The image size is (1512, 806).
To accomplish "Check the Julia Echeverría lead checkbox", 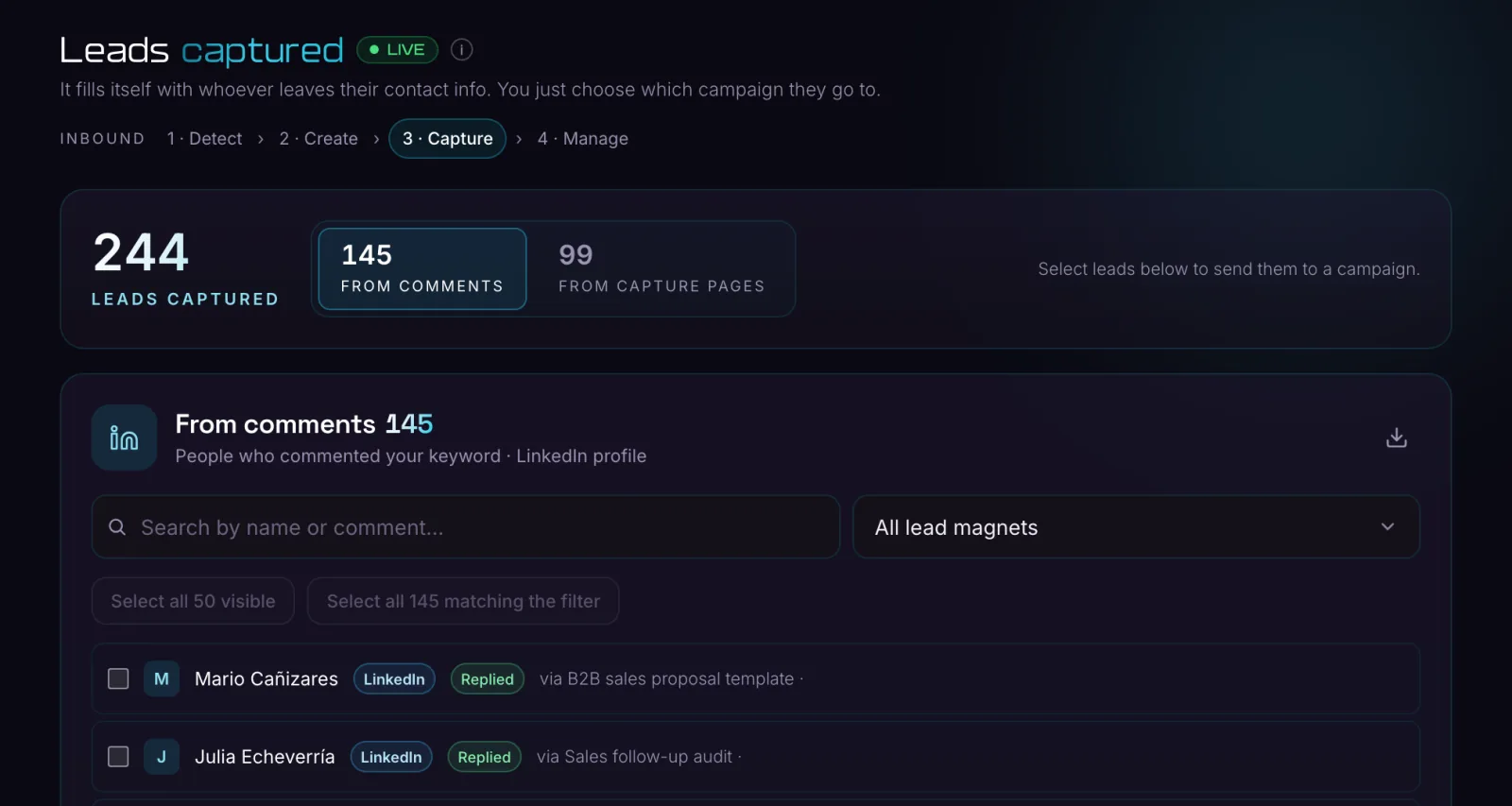I will pyautogui.click(x=118, y=757).
